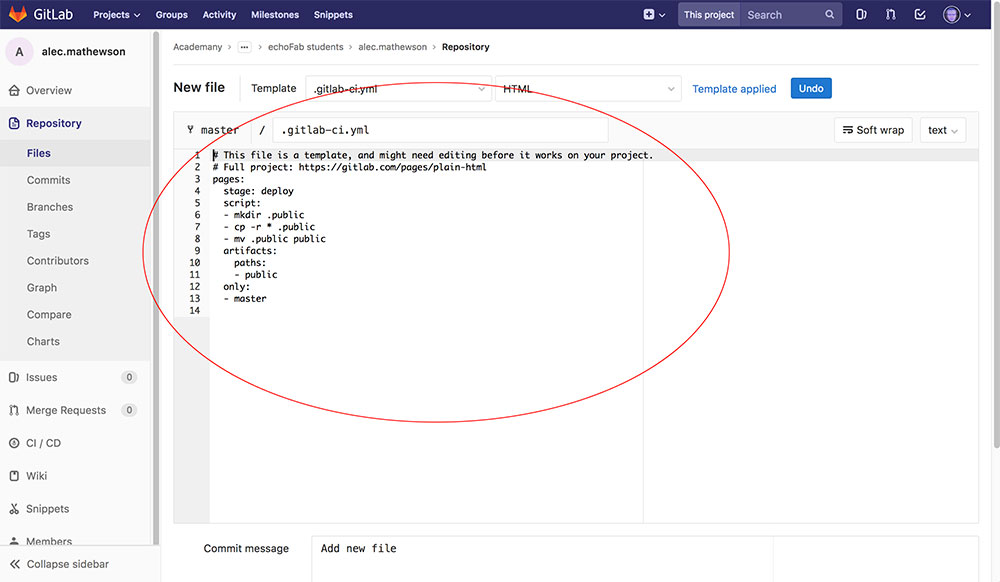The height and width of the screenshot is (582, 1000).
Task: Expand the user menu chevron
Action: pos(967,15)
